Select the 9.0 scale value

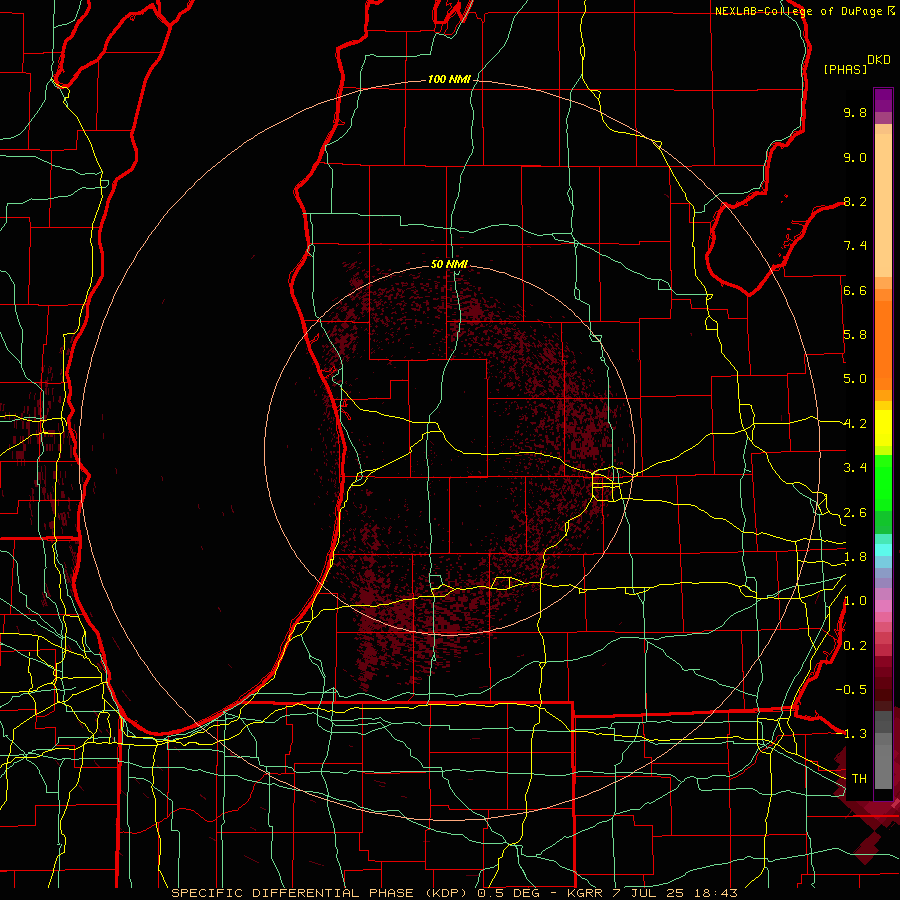tap(855, 157)
